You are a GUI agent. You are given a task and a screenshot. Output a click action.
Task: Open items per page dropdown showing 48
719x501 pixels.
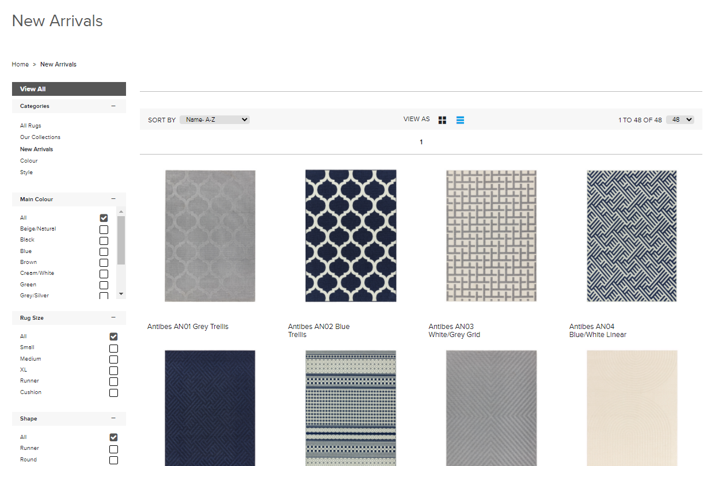tap(680, 120)
